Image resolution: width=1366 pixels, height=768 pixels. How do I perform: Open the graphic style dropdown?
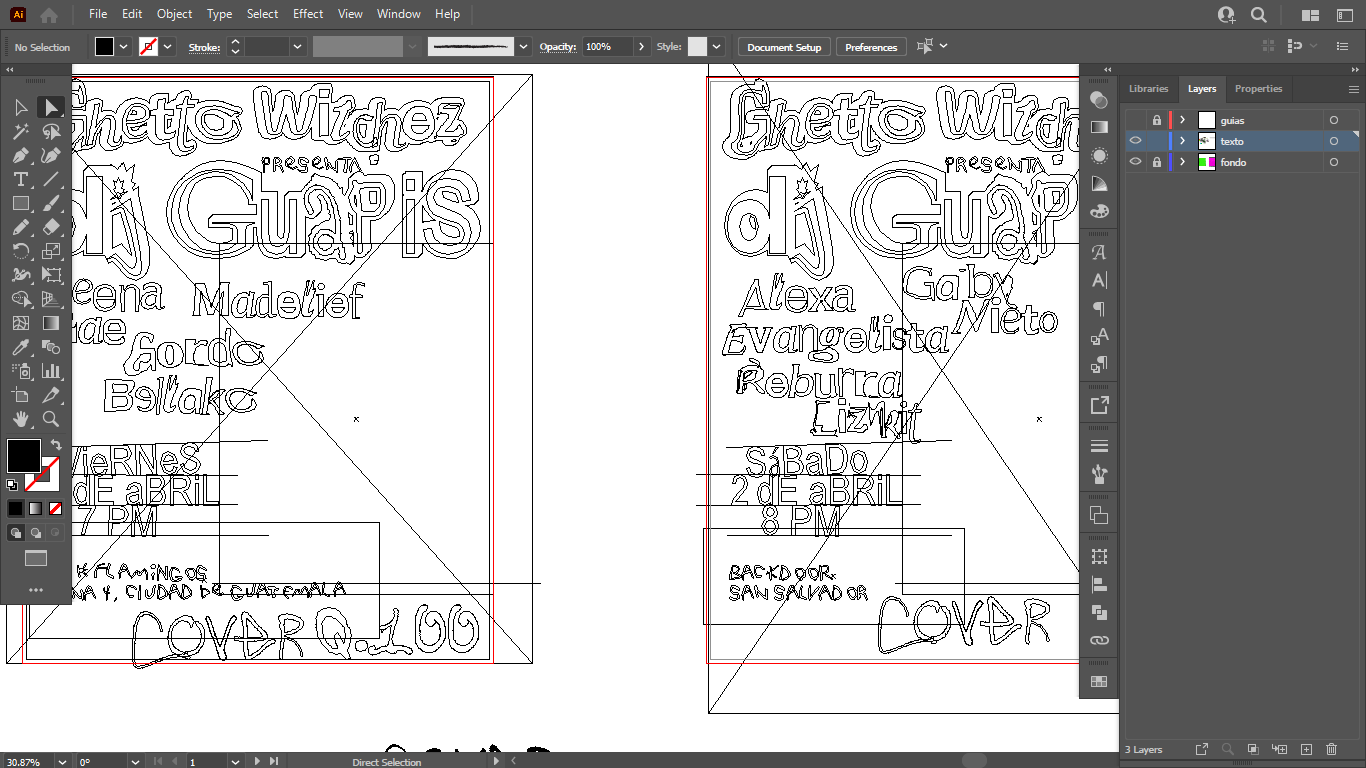pyautogui.click(x=718, y=47)
